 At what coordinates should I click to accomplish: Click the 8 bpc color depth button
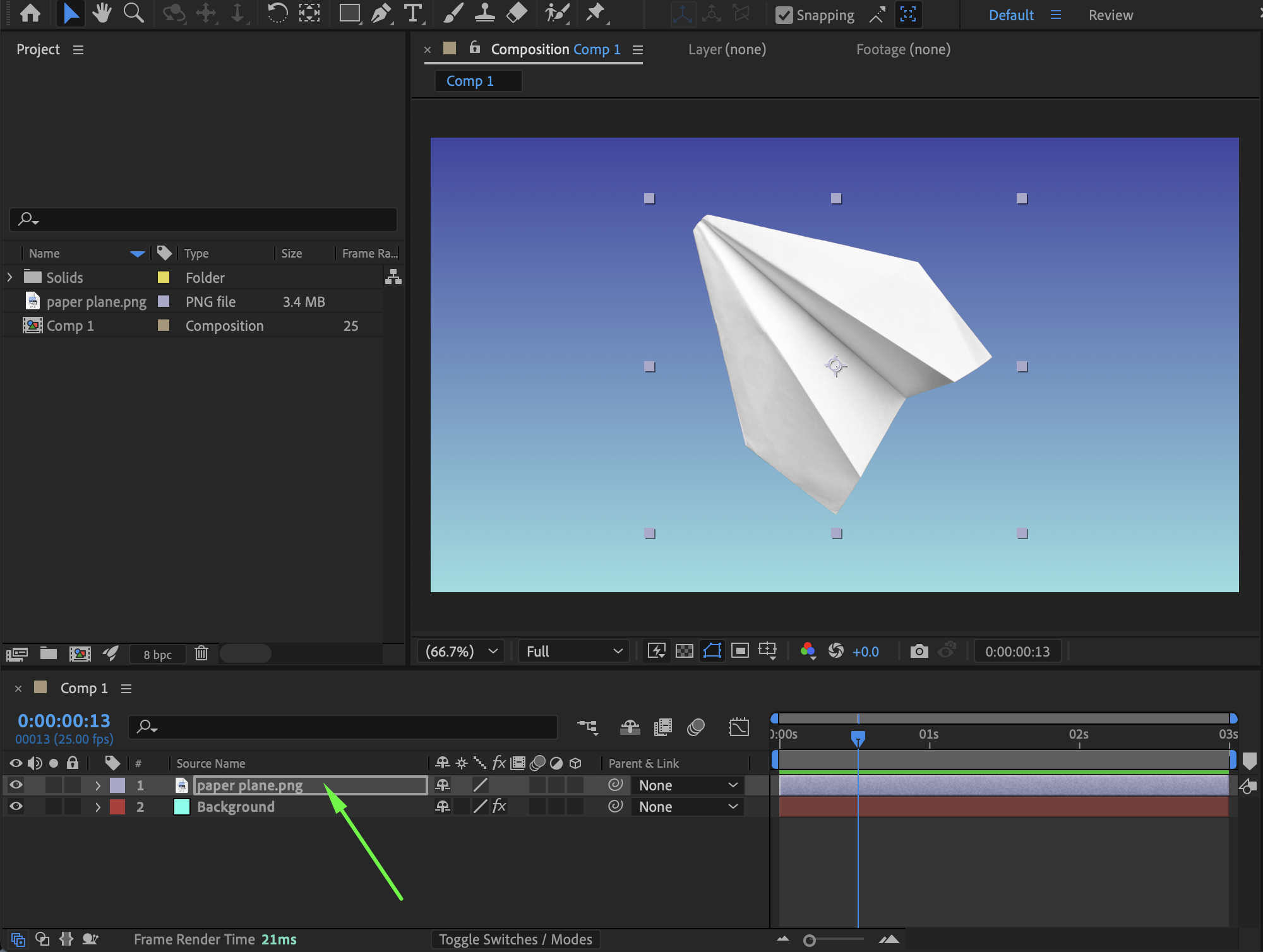pyautogui.click(x=157, y=655)
